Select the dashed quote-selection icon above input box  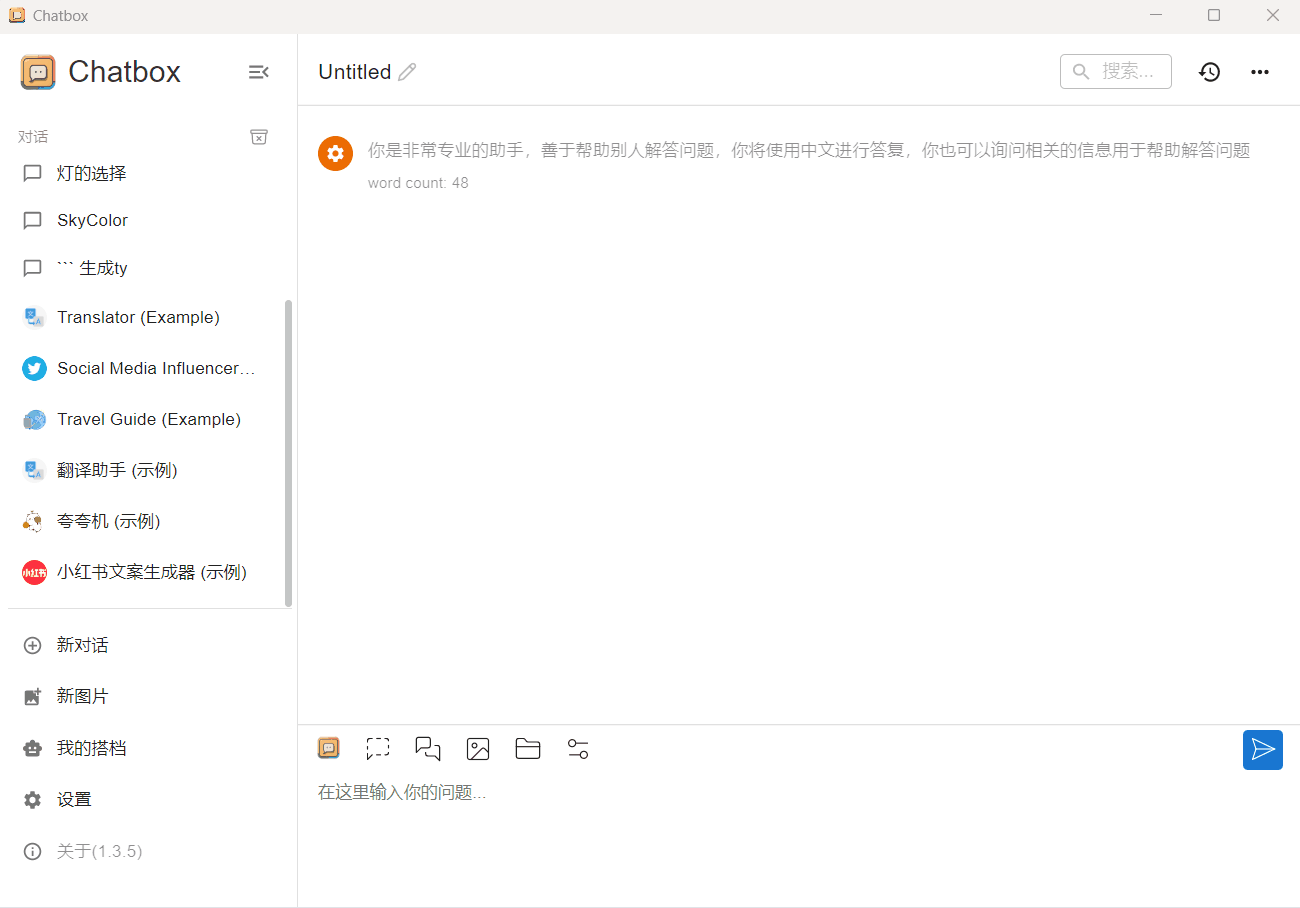378,748
